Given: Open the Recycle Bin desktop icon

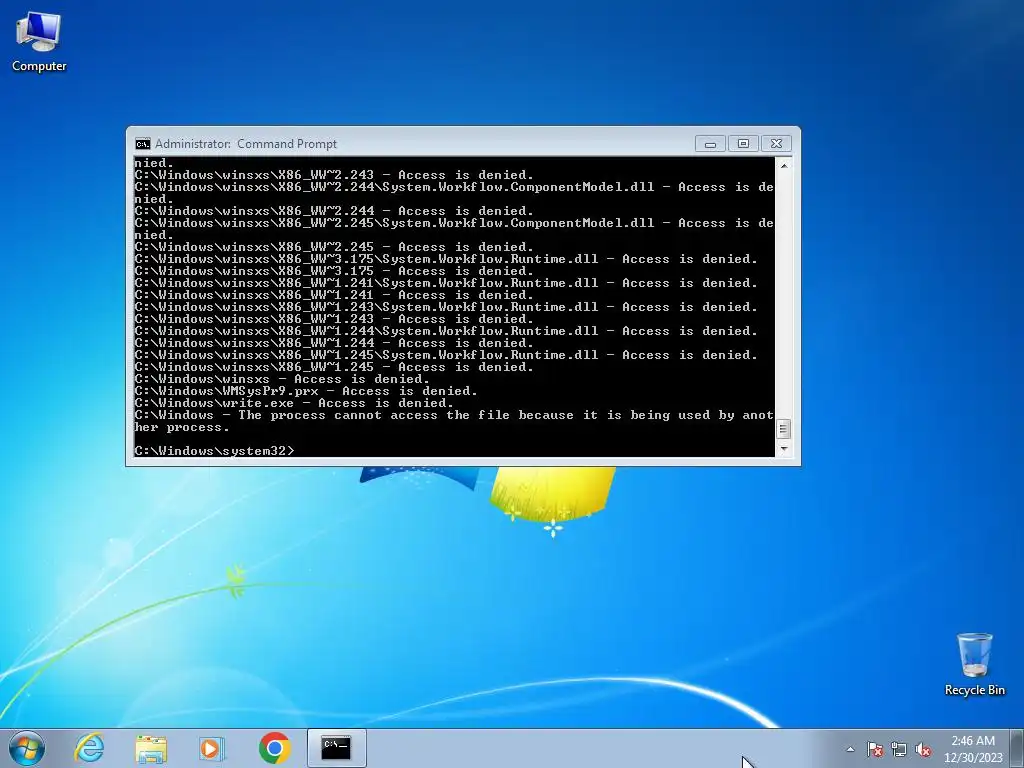Looking at the screenshot, I should pyautogui.click(x=974, y=664).
